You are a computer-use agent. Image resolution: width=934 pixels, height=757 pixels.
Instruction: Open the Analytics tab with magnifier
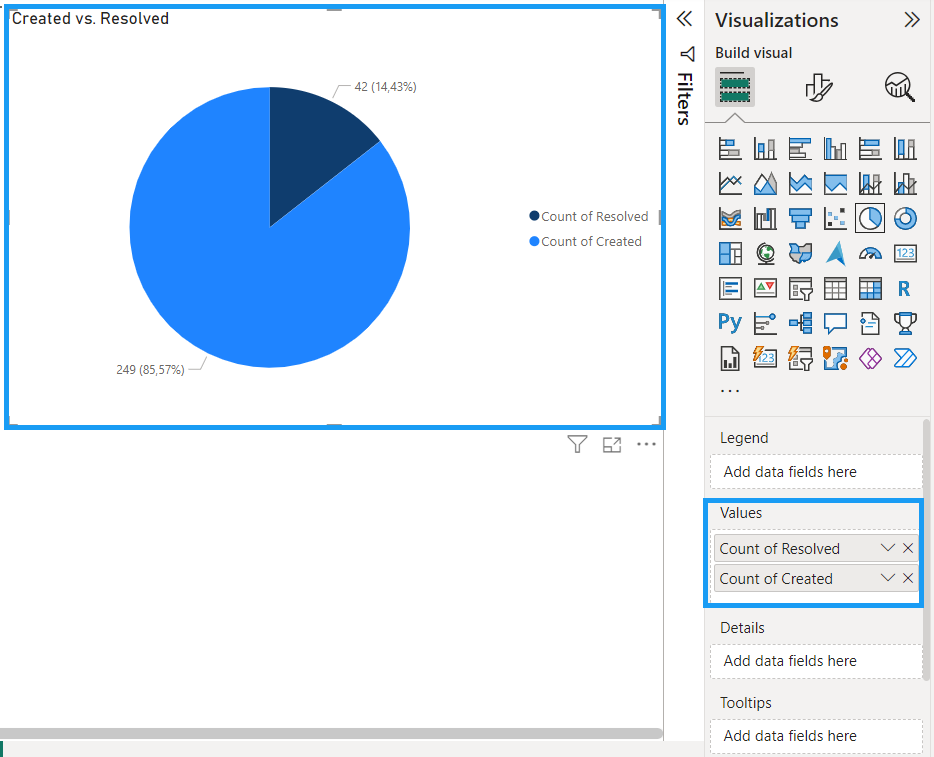pyautogui.click(x=900, y=88)
